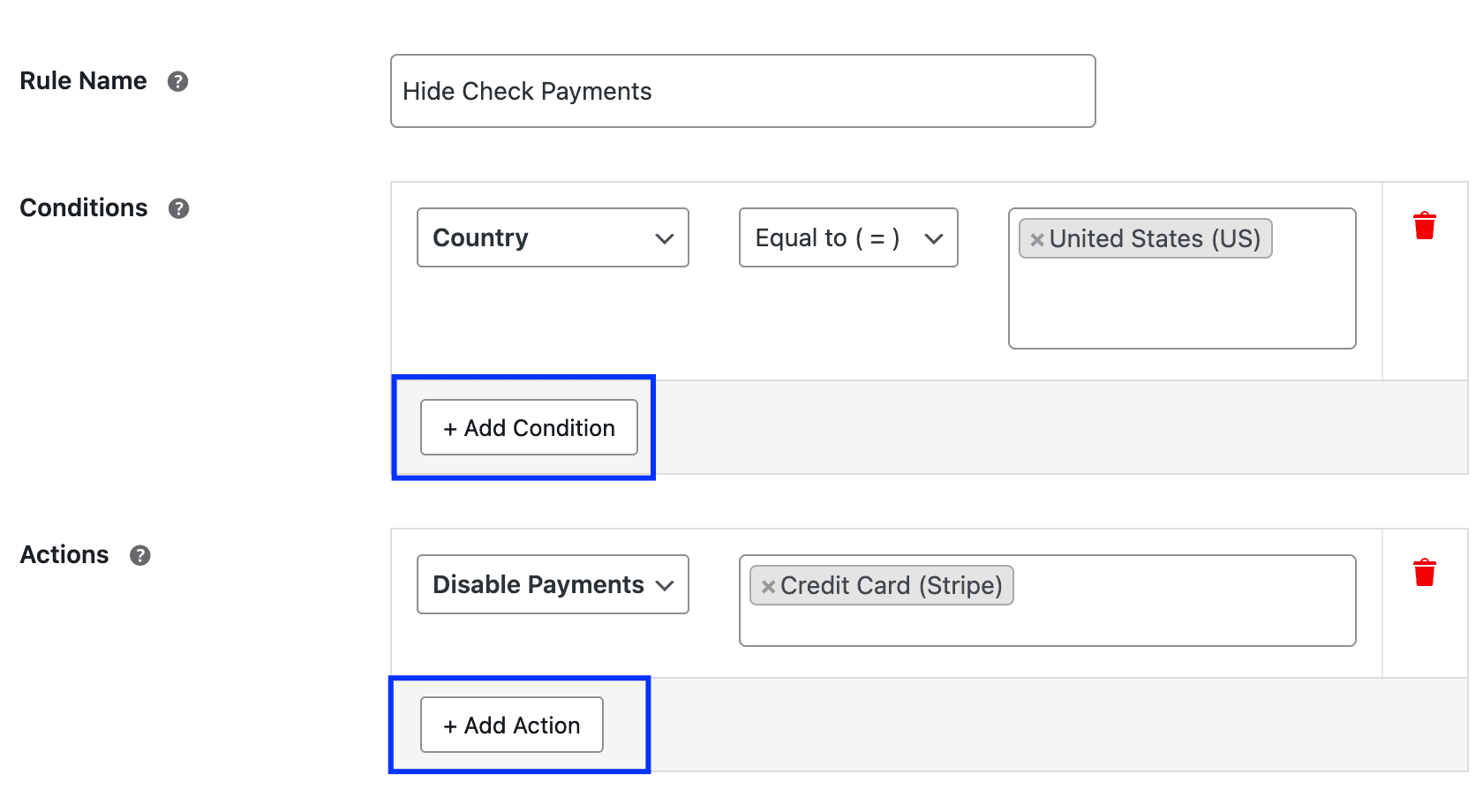Click the Add Action button
Image resolution: width=1483 pixels, height=812 pixels.
pyautogui.click(x=511, y=725)
